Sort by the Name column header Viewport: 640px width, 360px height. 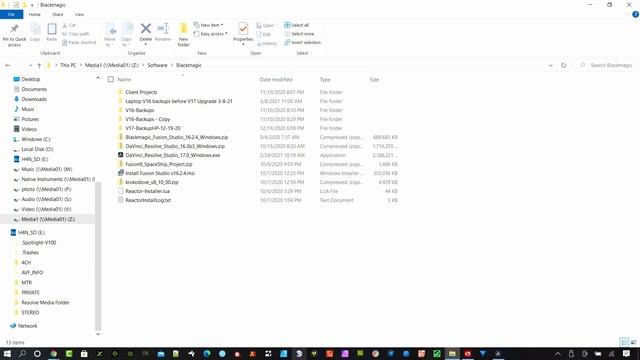[124, 80]
